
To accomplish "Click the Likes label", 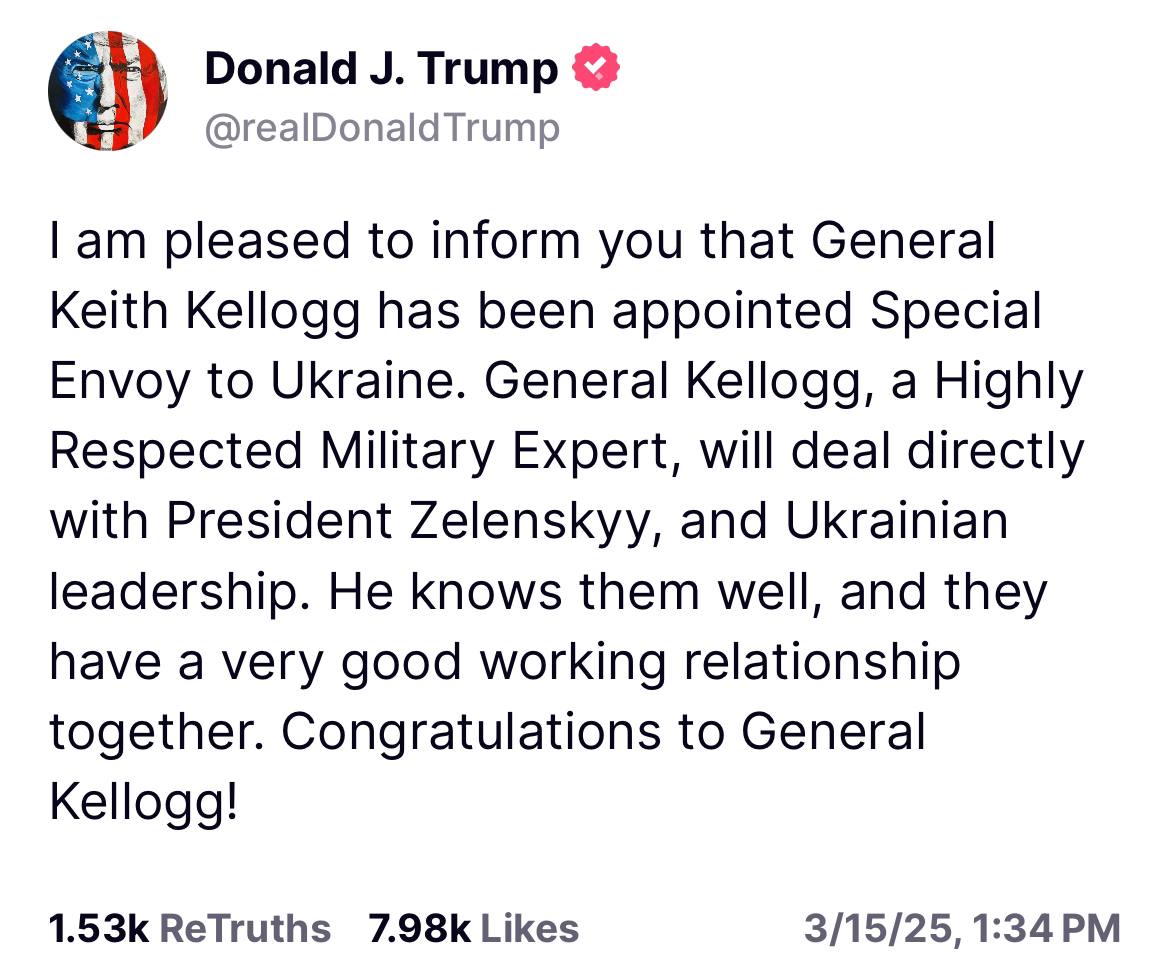I will [x=530, y=928].
